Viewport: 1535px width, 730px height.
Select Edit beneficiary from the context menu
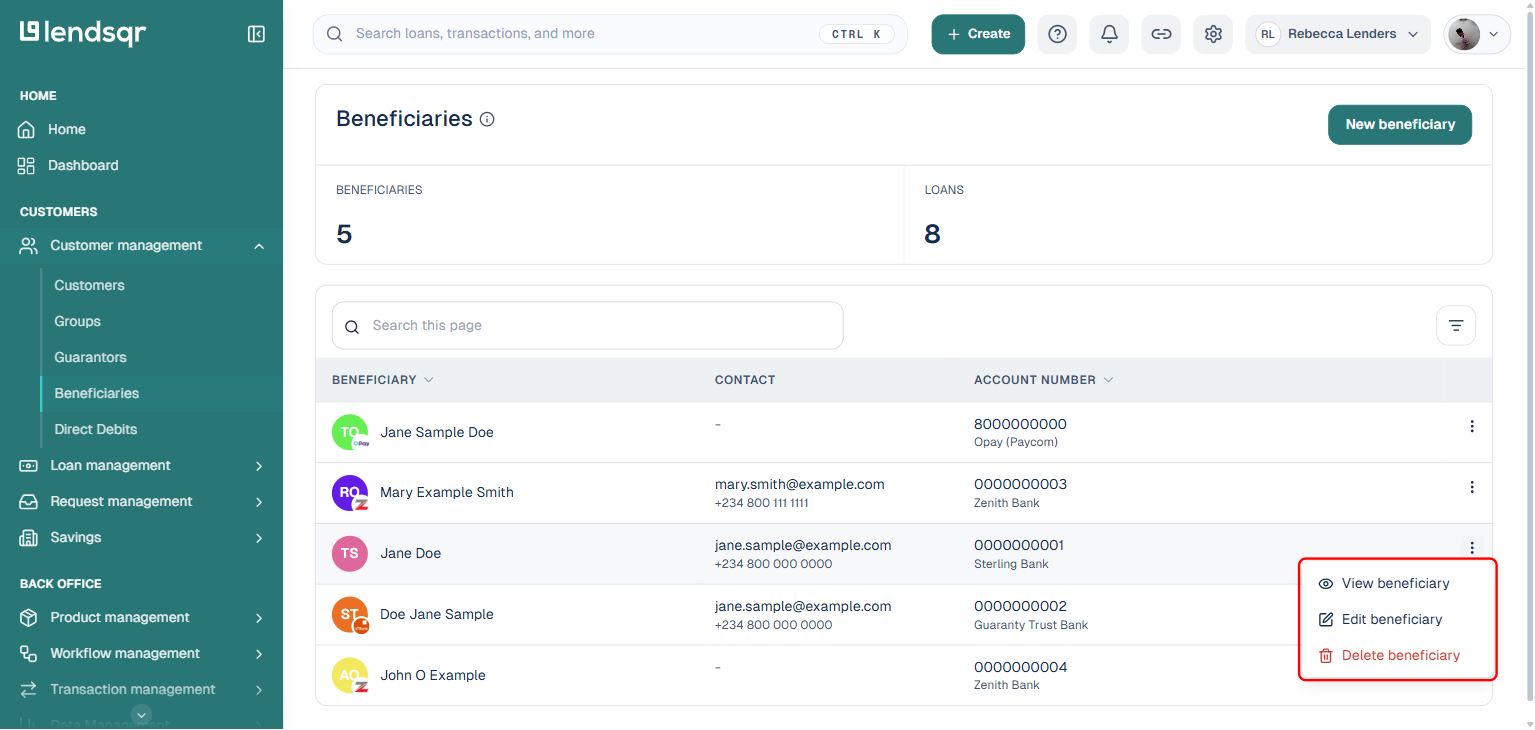point(1397,619)
